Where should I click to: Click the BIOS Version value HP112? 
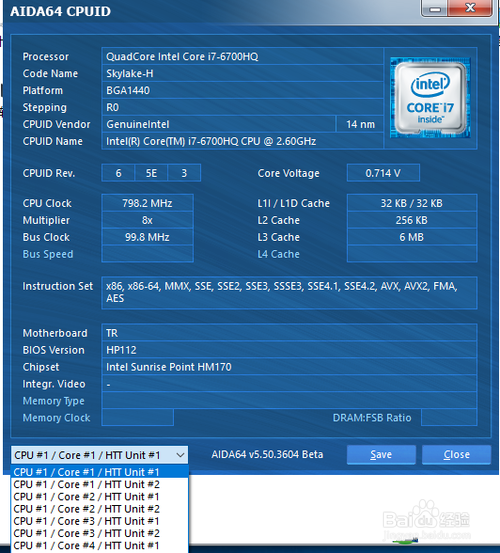pyautogui.click(x=289, y=350)
